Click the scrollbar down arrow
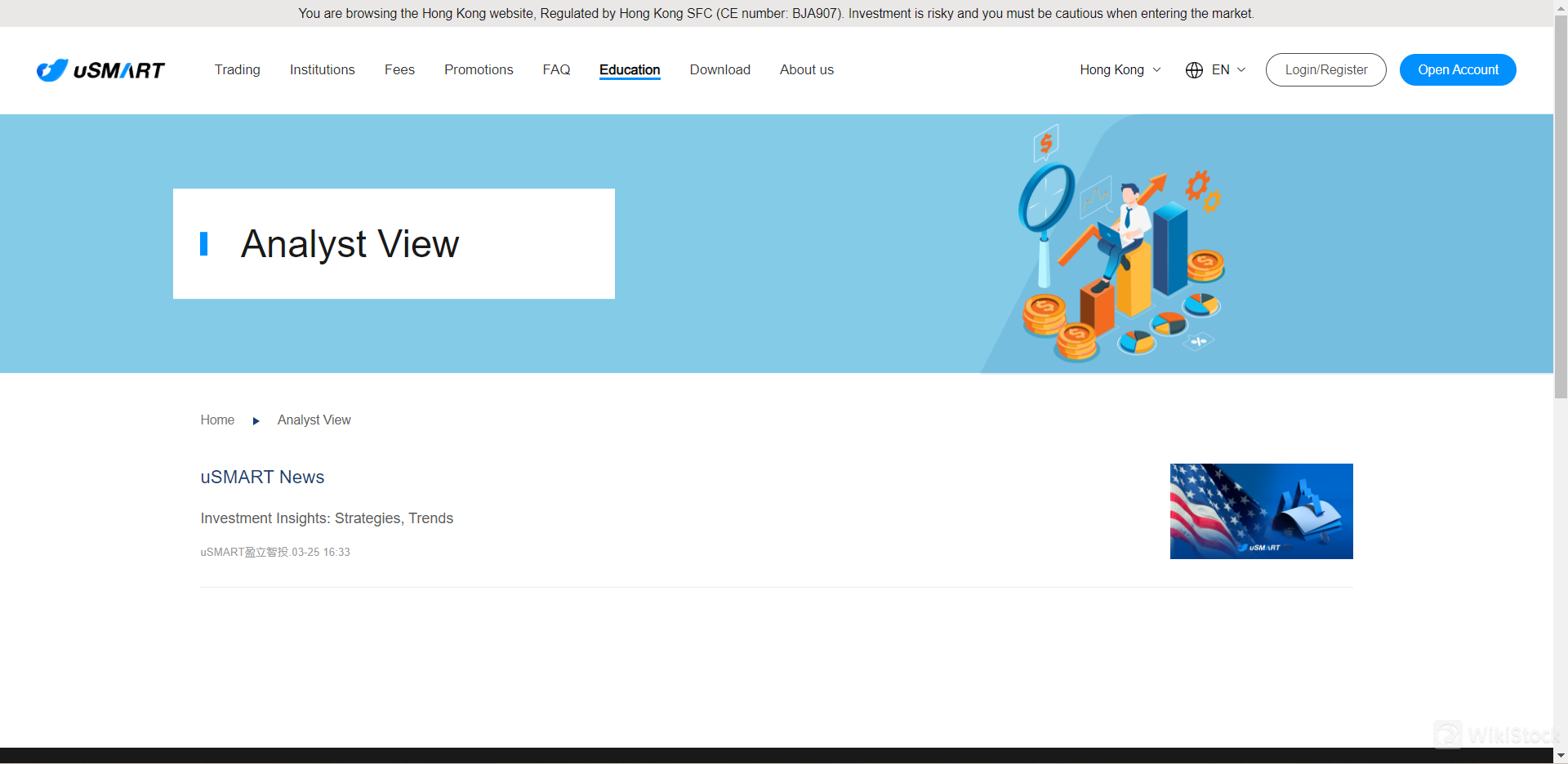 click(x=1561, y=757)
